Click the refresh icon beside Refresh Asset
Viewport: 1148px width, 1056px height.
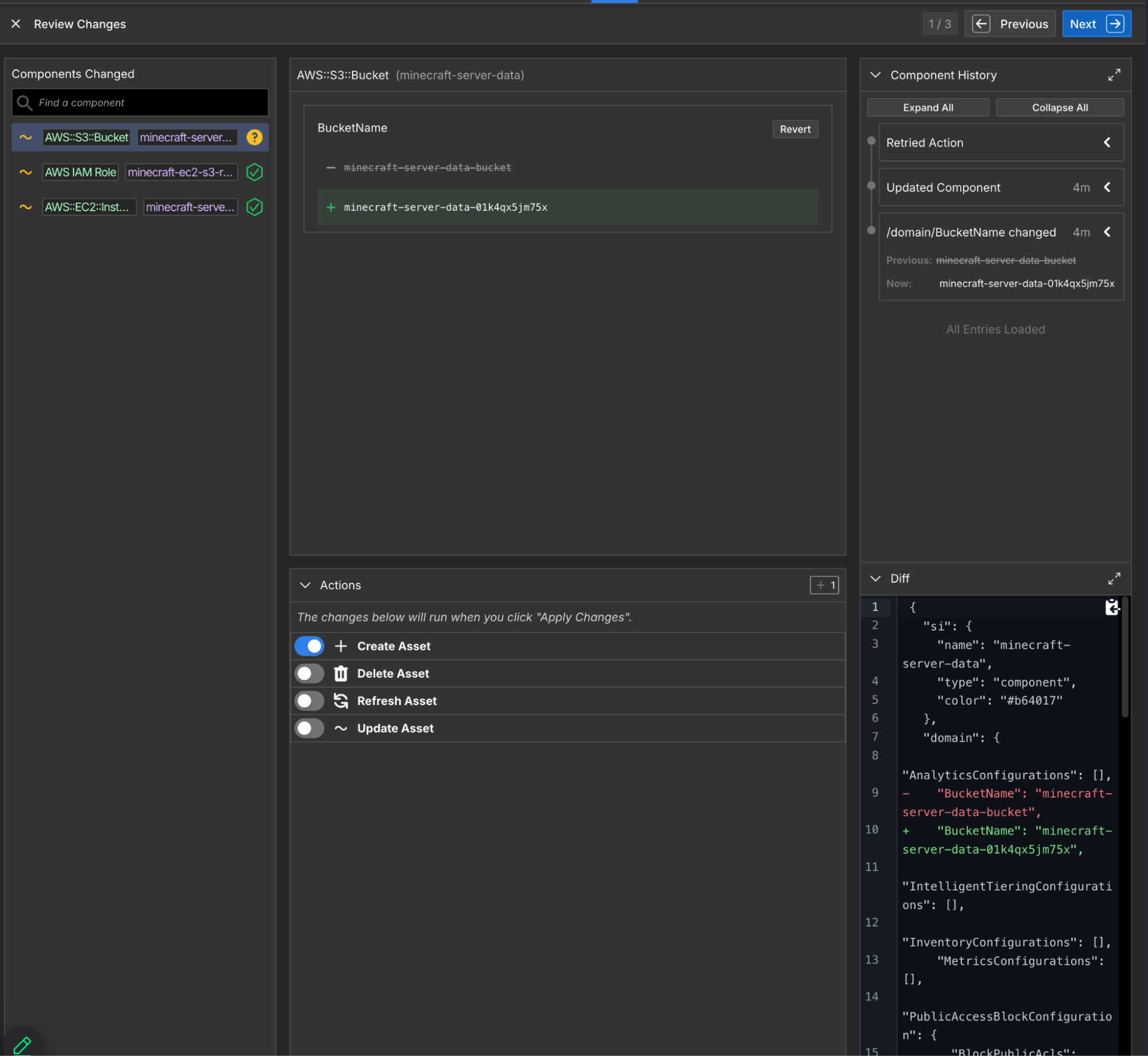pyautogui.click(x=341, y=701)
